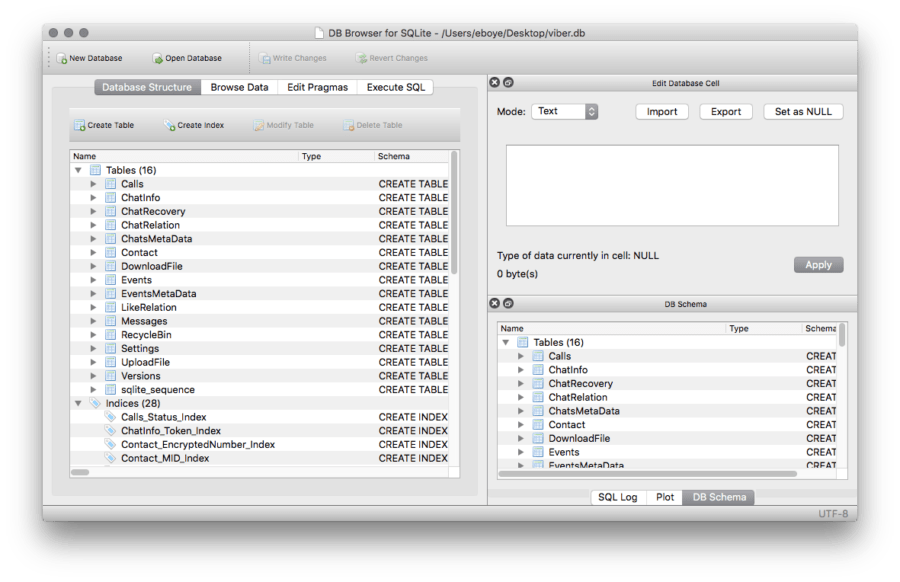Screen dimensions: 900x582
Task: Click the Database Structure horizontal scrollbar thumb
Action: (x=80, y=472)
